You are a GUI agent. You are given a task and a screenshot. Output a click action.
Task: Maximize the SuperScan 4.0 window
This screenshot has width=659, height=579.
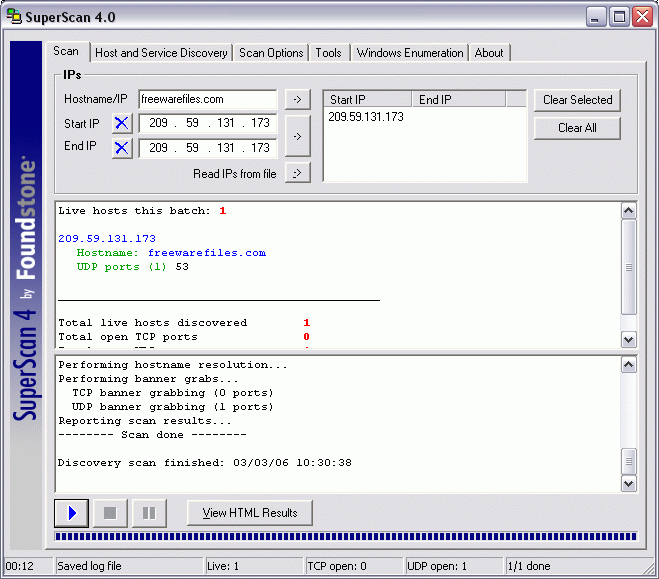pos(619,17)
